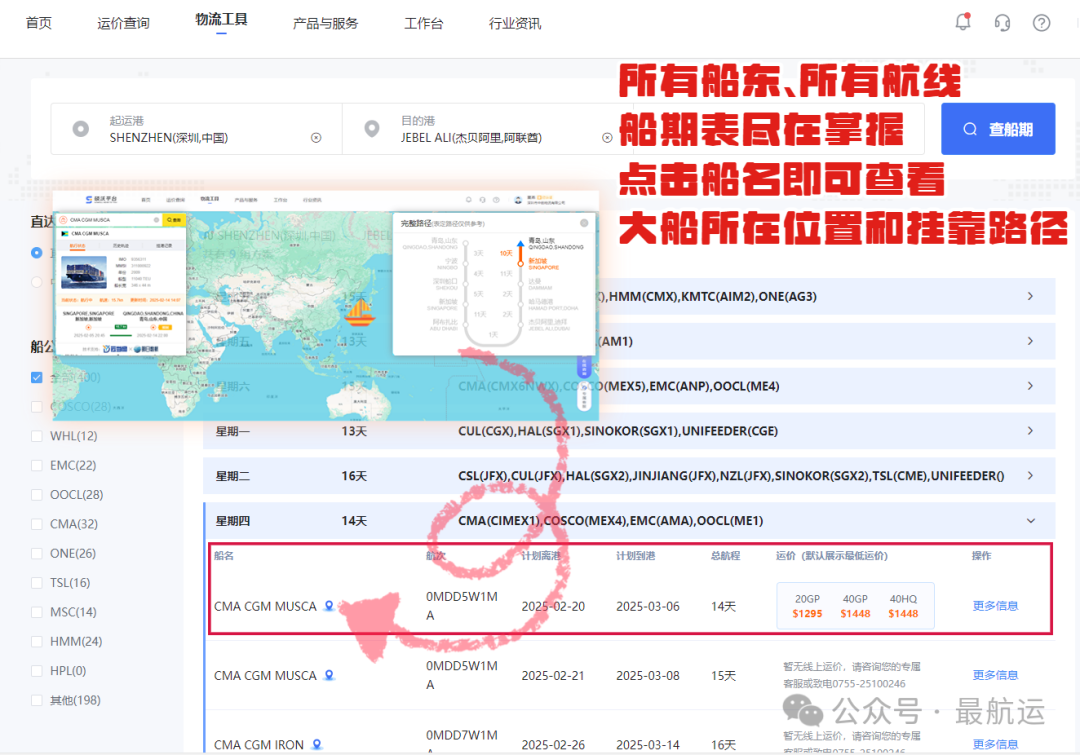This screenshot has height=755, width=1080.
Task: Open the help question mark icon
Action: 1041,23
